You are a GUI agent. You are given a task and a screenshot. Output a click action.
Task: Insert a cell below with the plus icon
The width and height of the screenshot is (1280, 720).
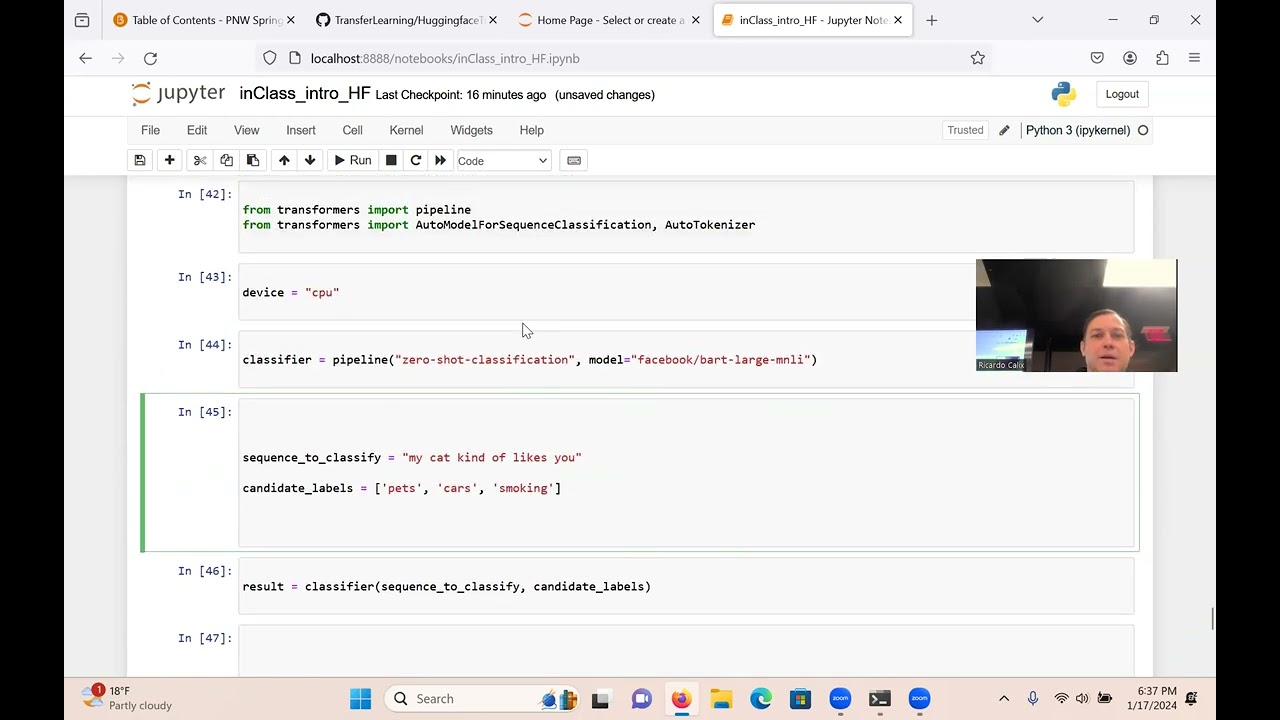tap(169, 160)
